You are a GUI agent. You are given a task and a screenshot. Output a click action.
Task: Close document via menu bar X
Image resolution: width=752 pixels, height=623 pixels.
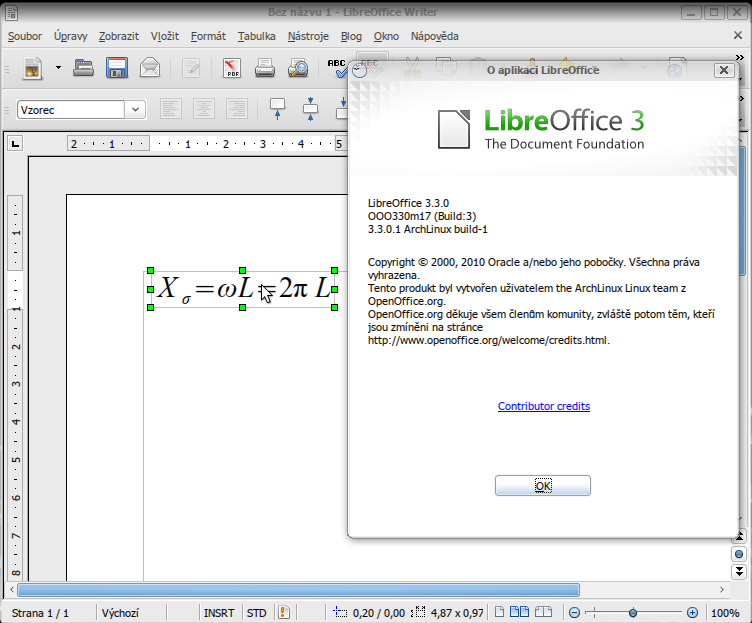738,35
